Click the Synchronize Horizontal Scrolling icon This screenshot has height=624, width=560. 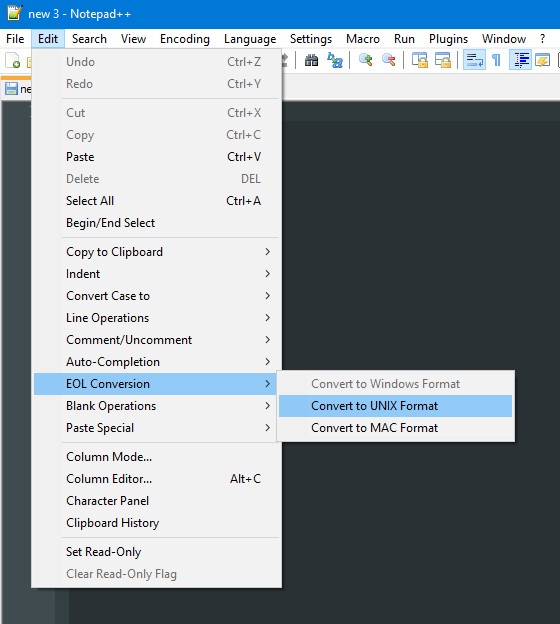click(443, 60)
